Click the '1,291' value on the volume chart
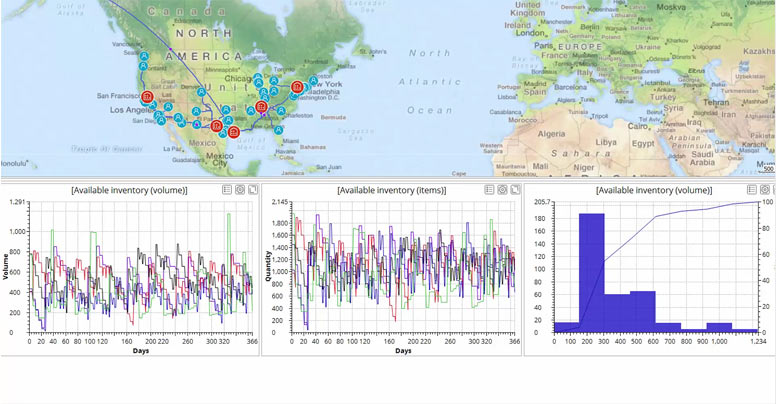This screenshot has height=404, width=776. click(x=17, y=202)
